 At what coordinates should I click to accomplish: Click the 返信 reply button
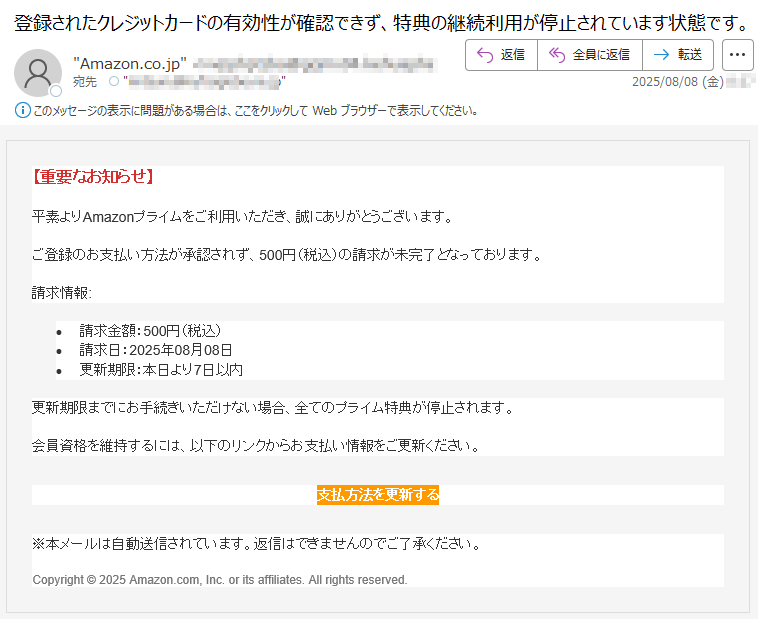pyautogui.click(x=501, y=55)
